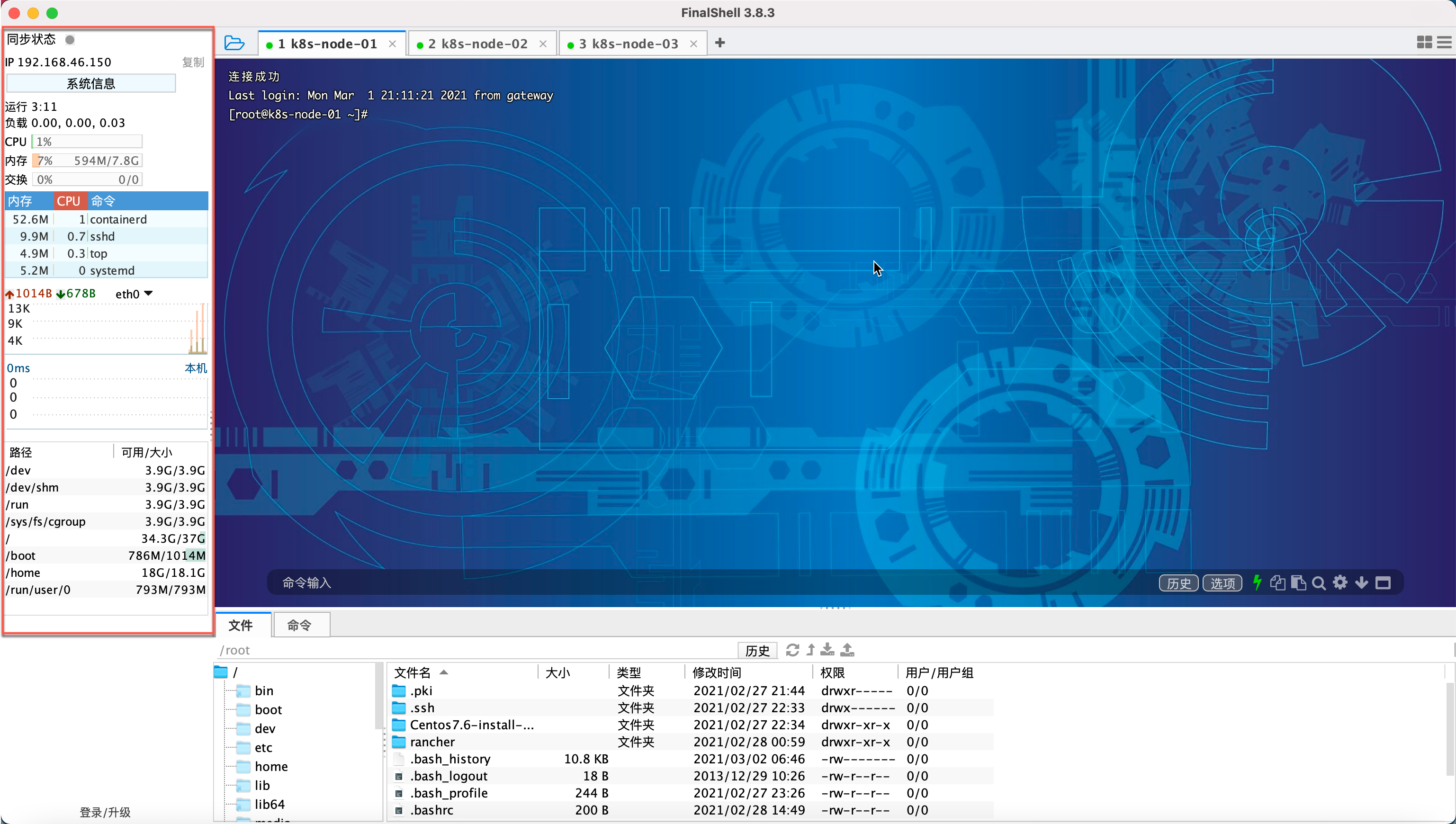Image resolution: width=1456 pixels, height=824 pixels.
Task: Upload a file using the upload icon
Action: [x=847, y=649]
